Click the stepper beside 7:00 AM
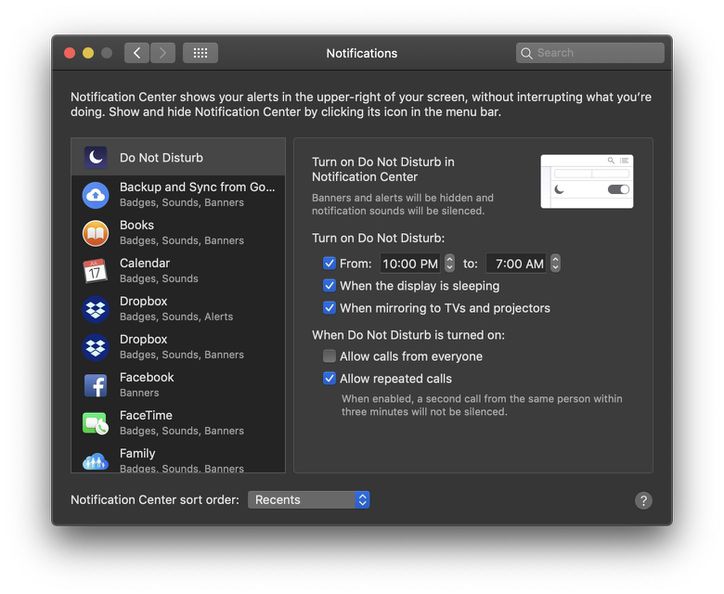Viewport: 724px width, 594px height. [555, 264]
